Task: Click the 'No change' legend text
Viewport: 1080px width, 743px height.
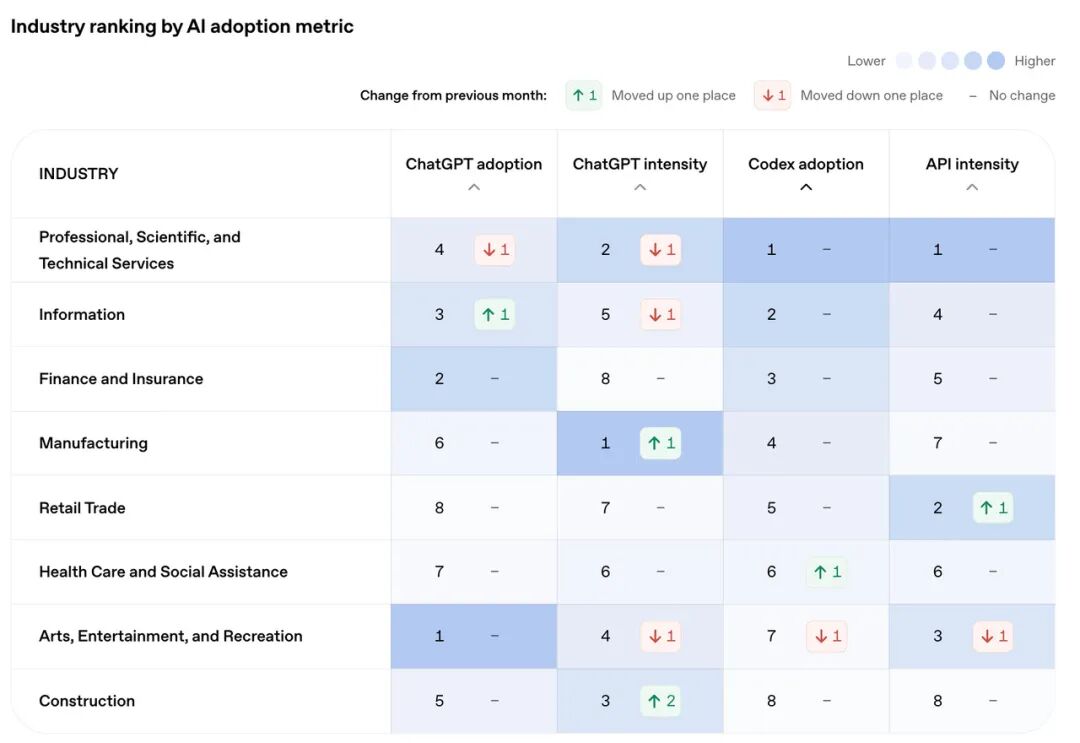Action: (1022, 95)
